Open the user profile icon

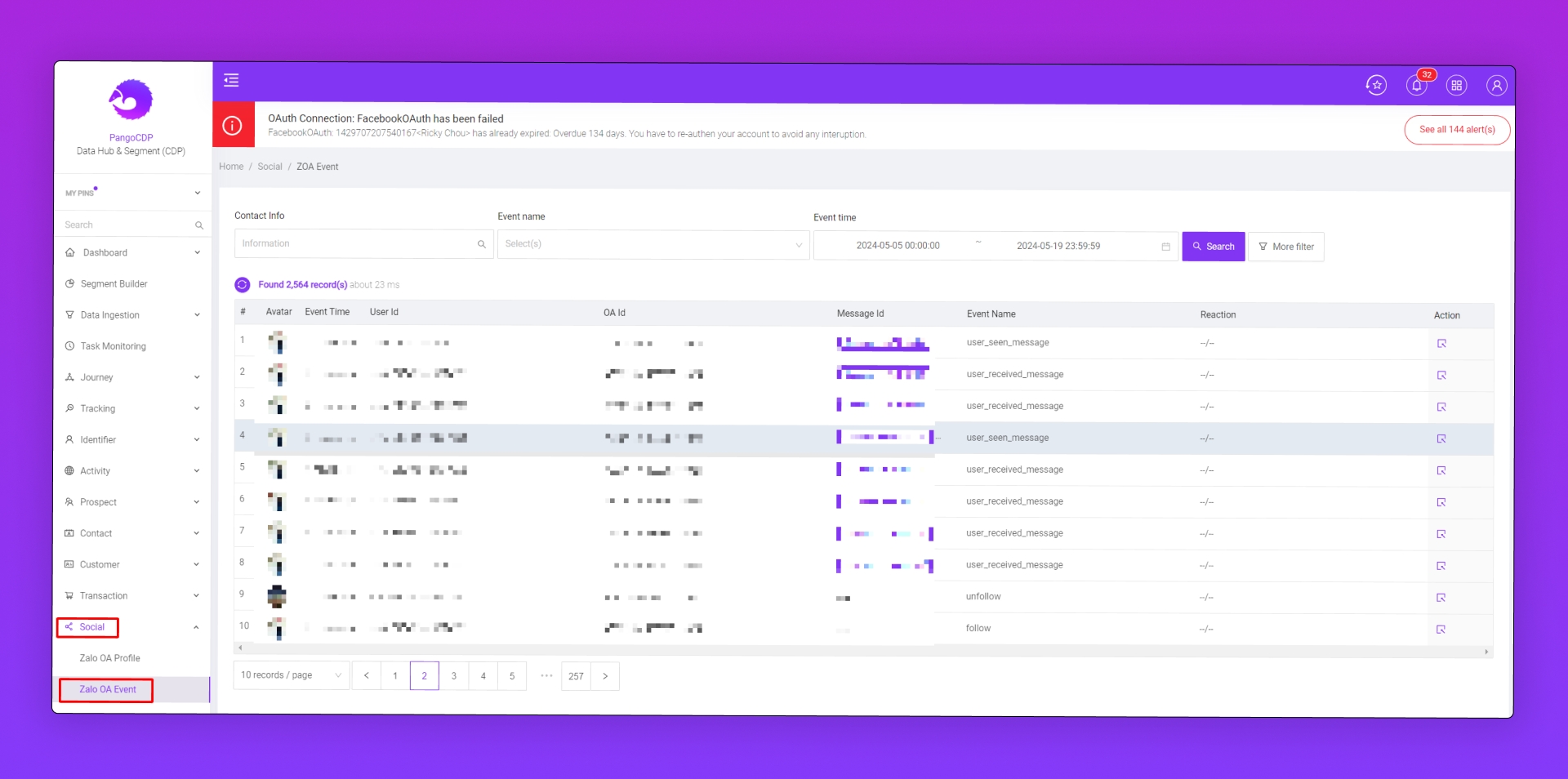[1496, 85]
